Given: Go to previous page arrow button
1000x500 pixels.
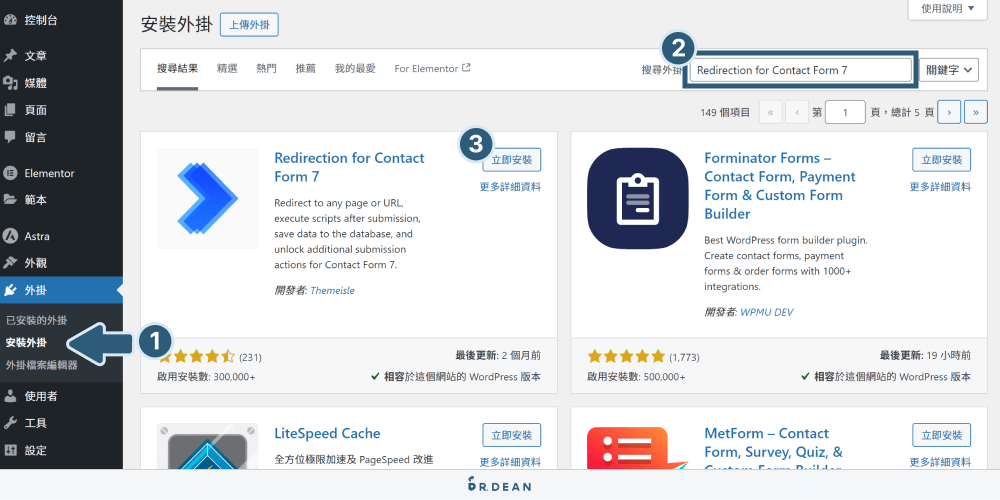Looking at the screenshot, I should 797,113.
